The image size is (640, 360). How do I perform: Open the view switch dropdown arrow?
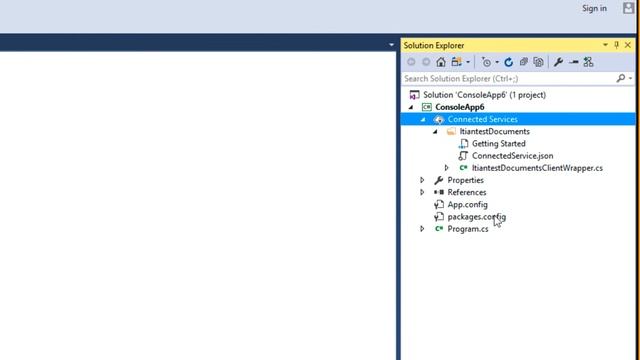point(468,62)
